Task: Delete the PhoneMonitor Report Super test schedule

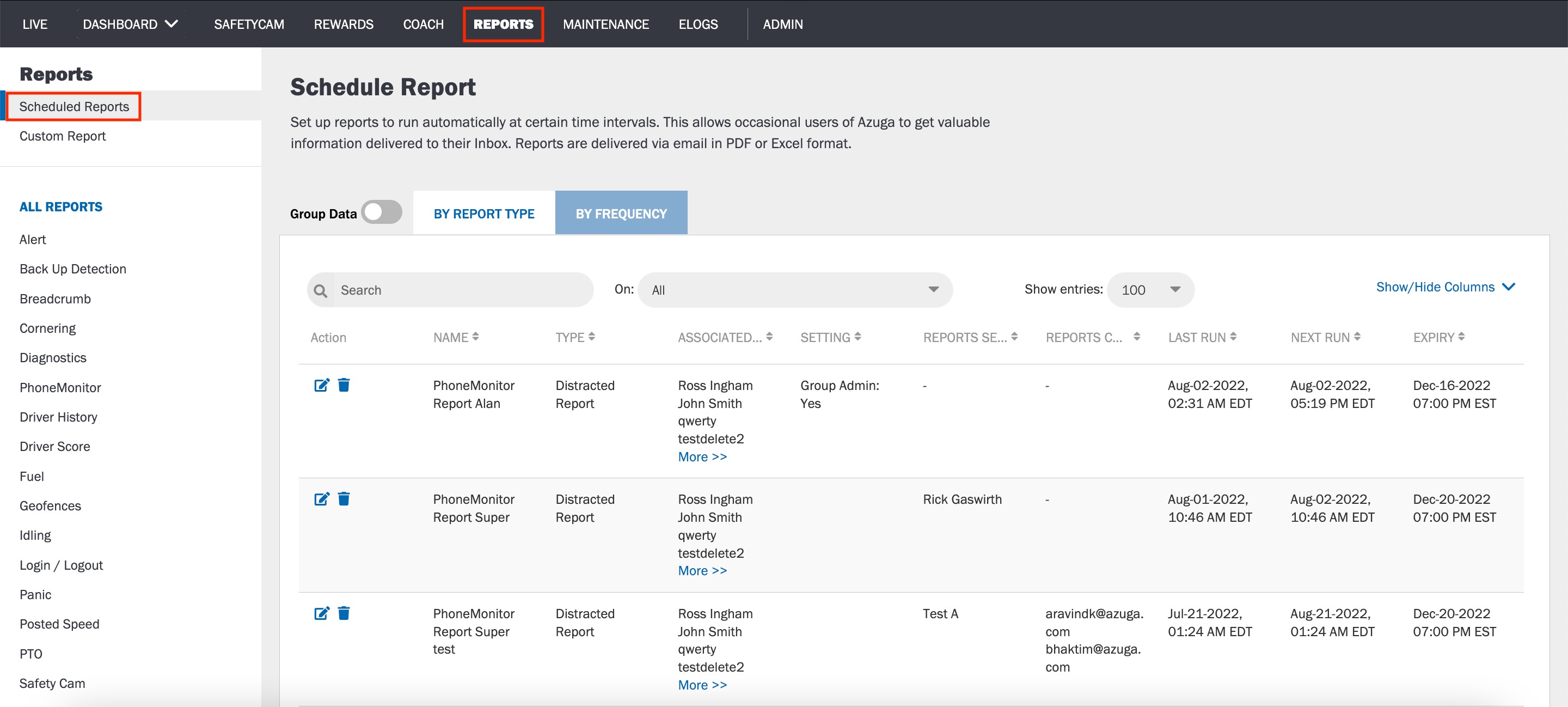Action: click(344, 613)
